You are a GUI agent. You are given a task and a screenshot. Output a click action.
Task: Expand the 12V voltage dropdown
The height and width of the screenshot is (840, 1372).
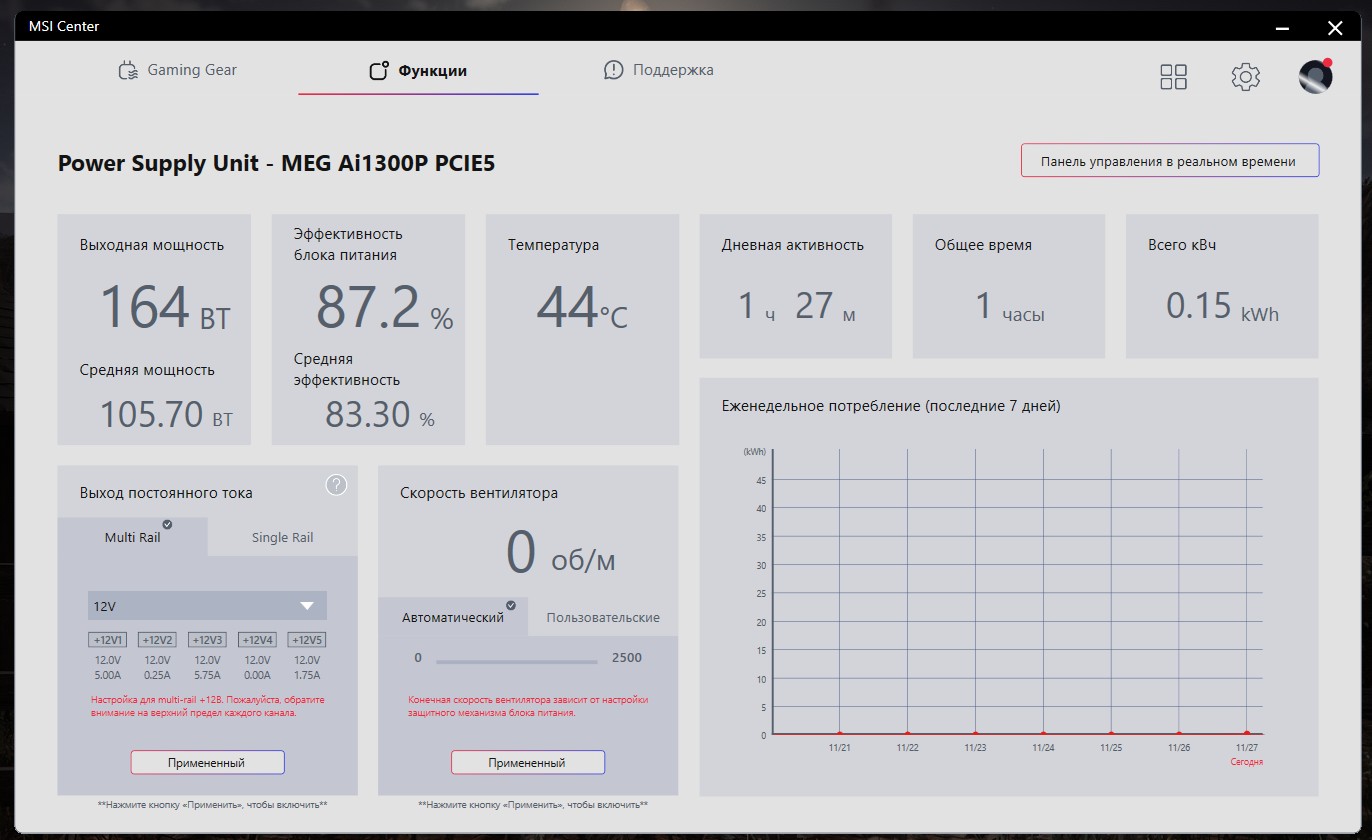click(x=207, y=606)
